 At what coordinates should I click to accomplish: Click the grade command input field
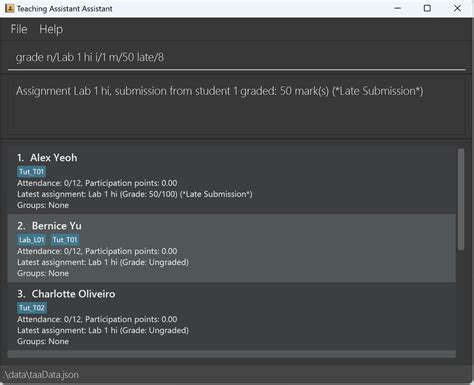tap(237, 57)
